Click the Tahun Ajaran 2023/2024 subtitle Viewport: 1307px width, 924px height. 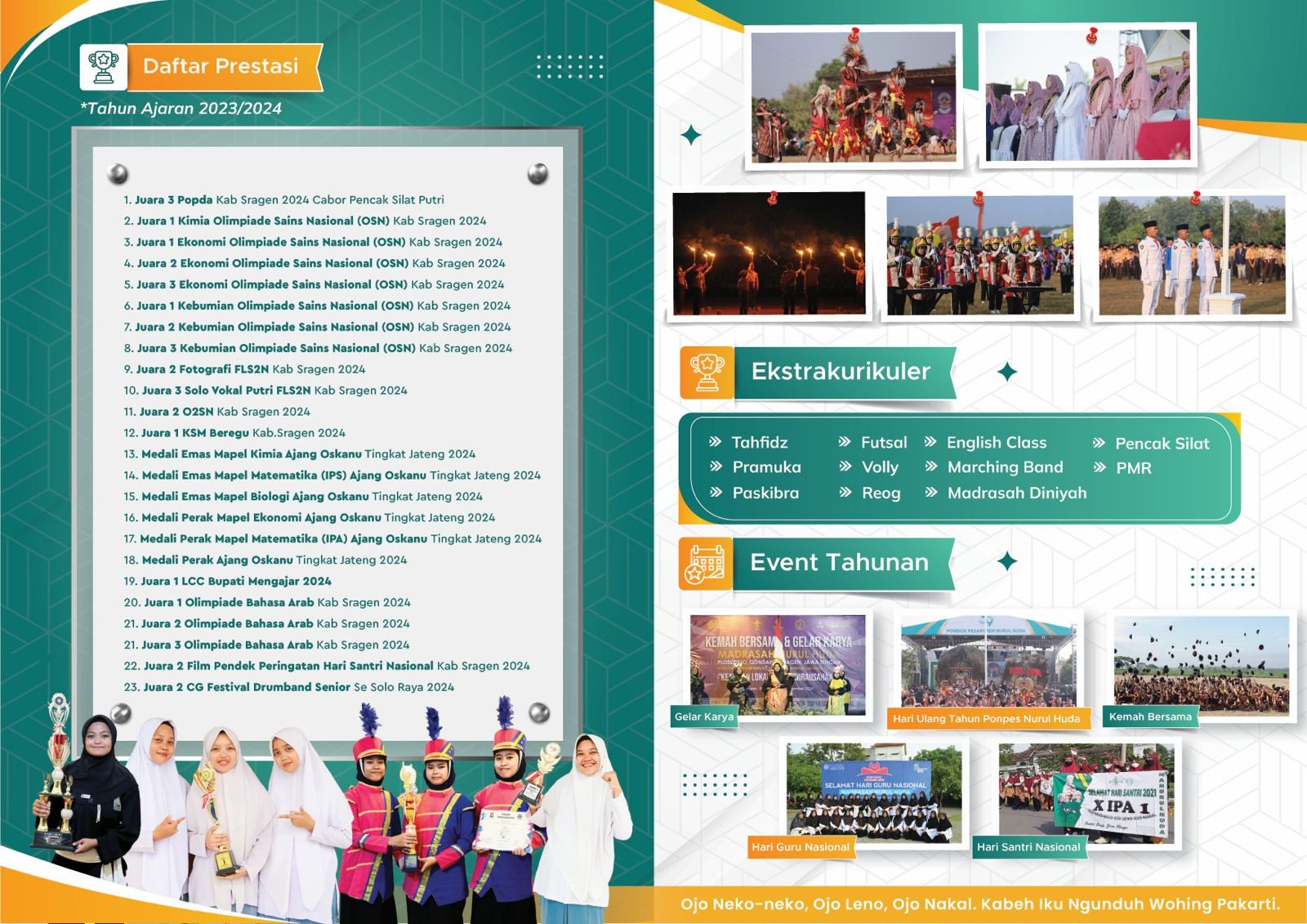181,108
